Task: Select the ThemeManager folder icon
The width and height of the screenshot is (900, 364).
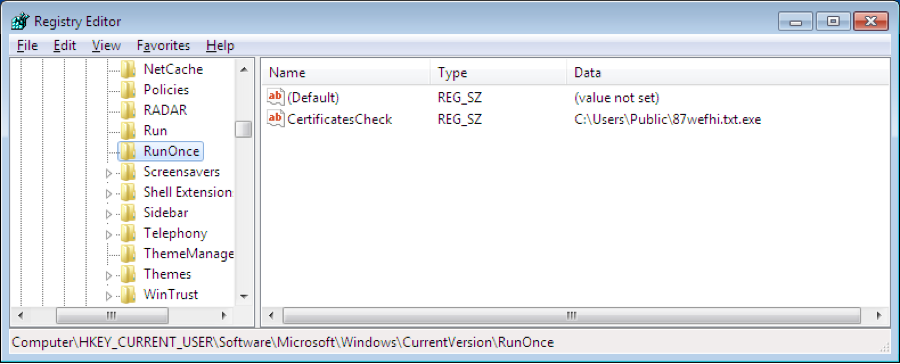Action: point(128,254)
